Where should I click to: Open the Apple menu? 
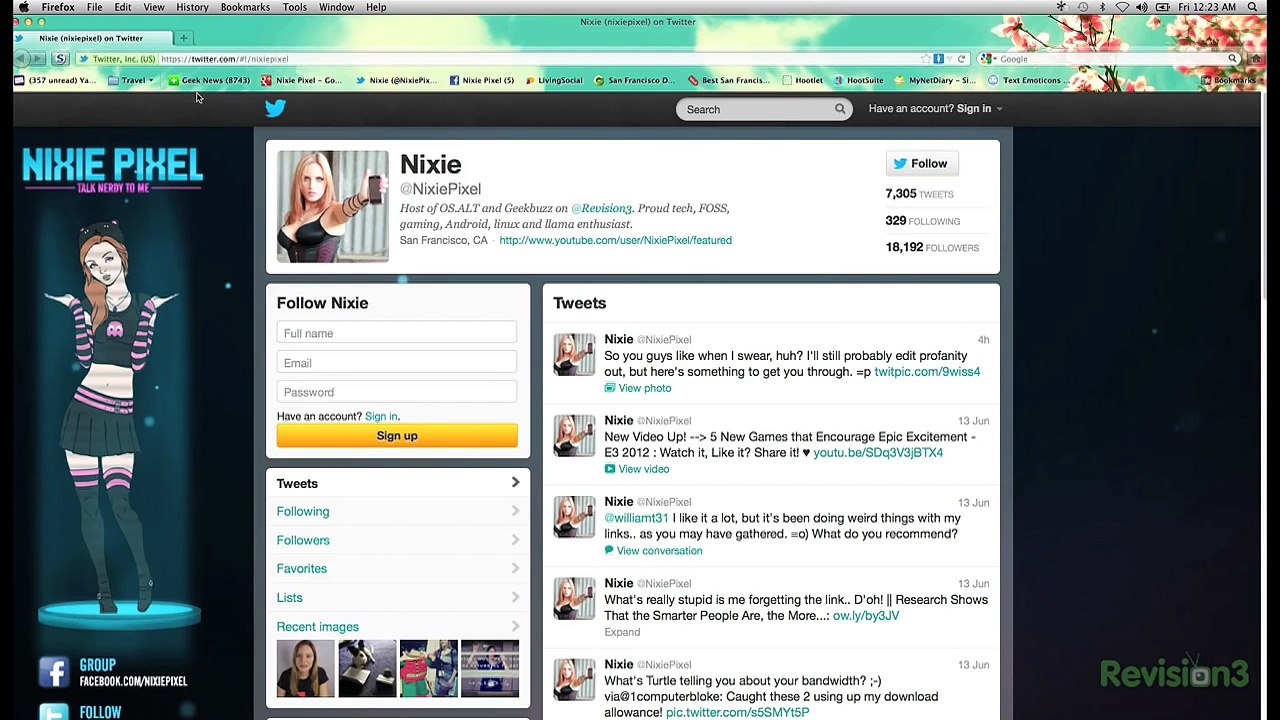23,7
